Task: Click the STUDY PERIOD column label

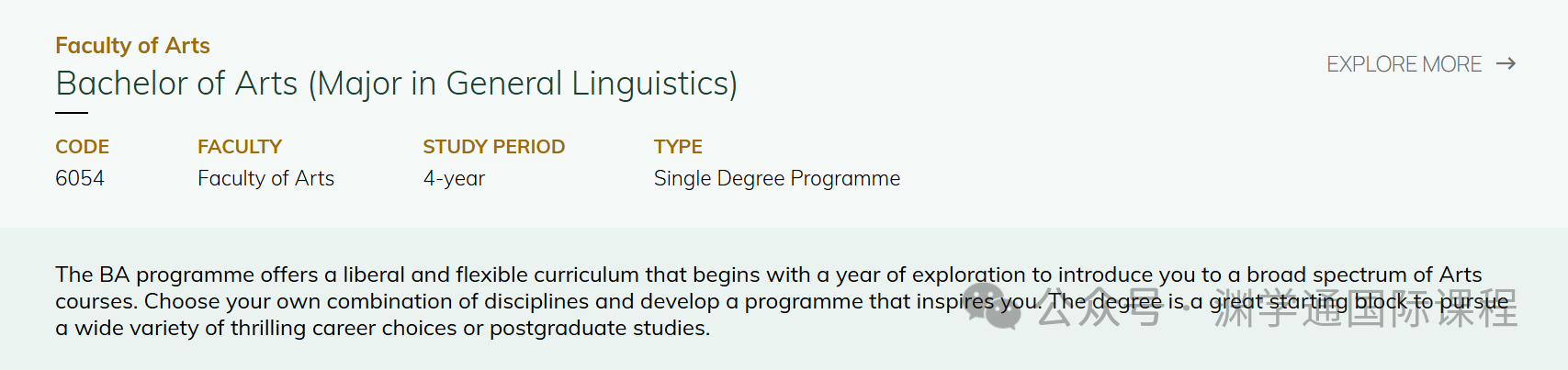Action: pyautogui.click(x=493, y=147)
